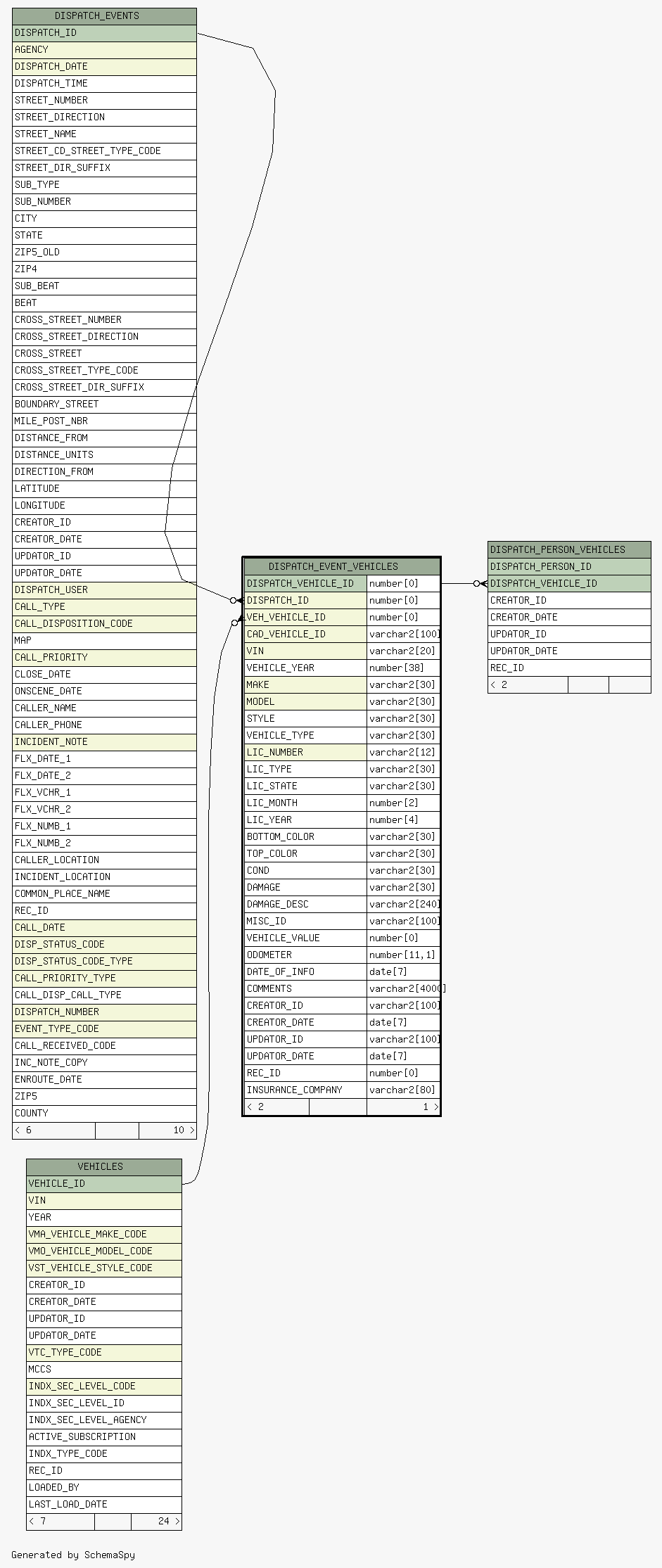Image resolution: width=662 pixels, height=1568 pixels.
Task: Click the number[38] type cell
Action: click(403, 668)
